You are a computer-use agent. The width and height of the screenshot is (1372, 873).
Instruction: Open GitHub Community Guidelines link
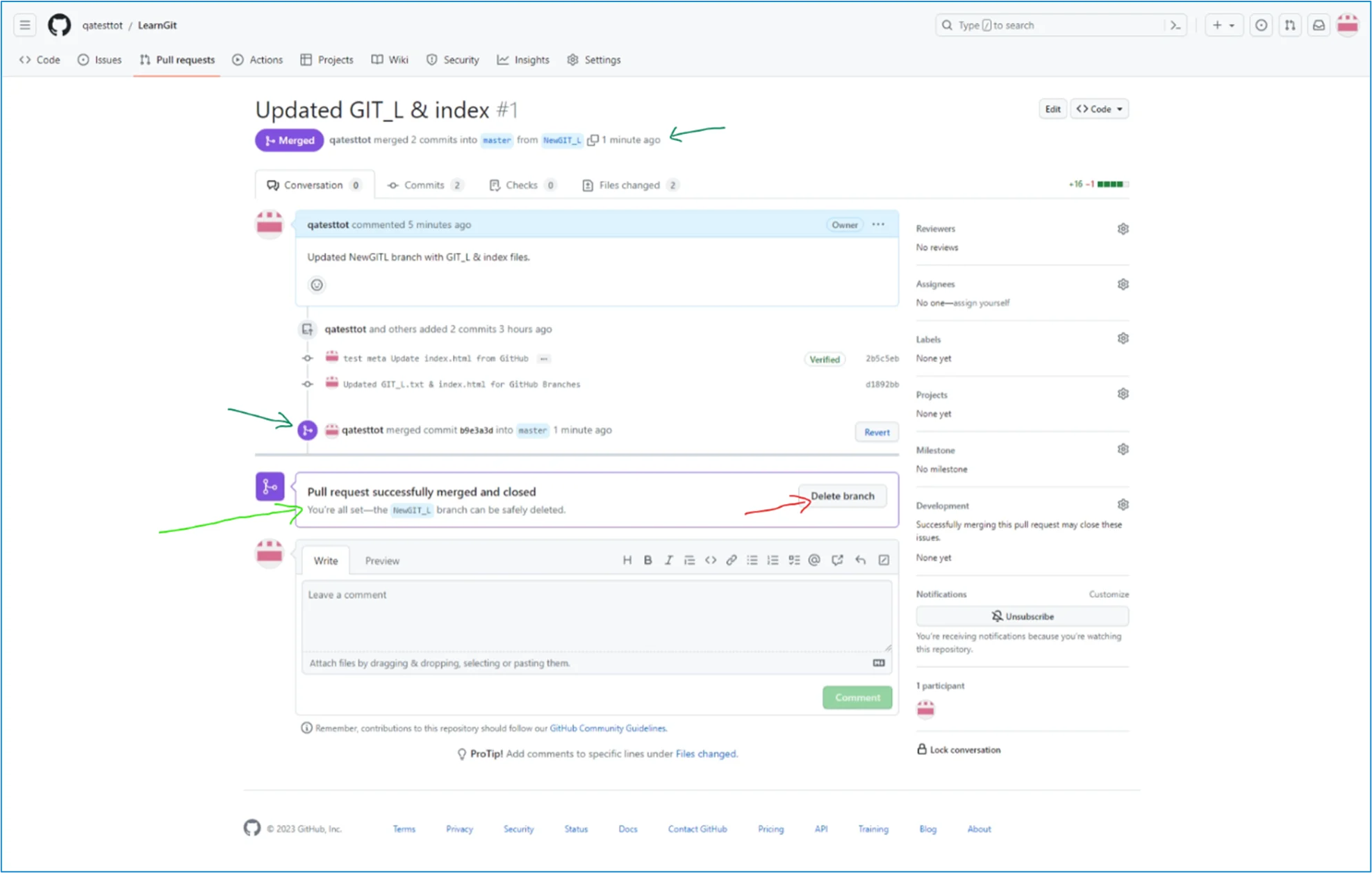(608, 728)
